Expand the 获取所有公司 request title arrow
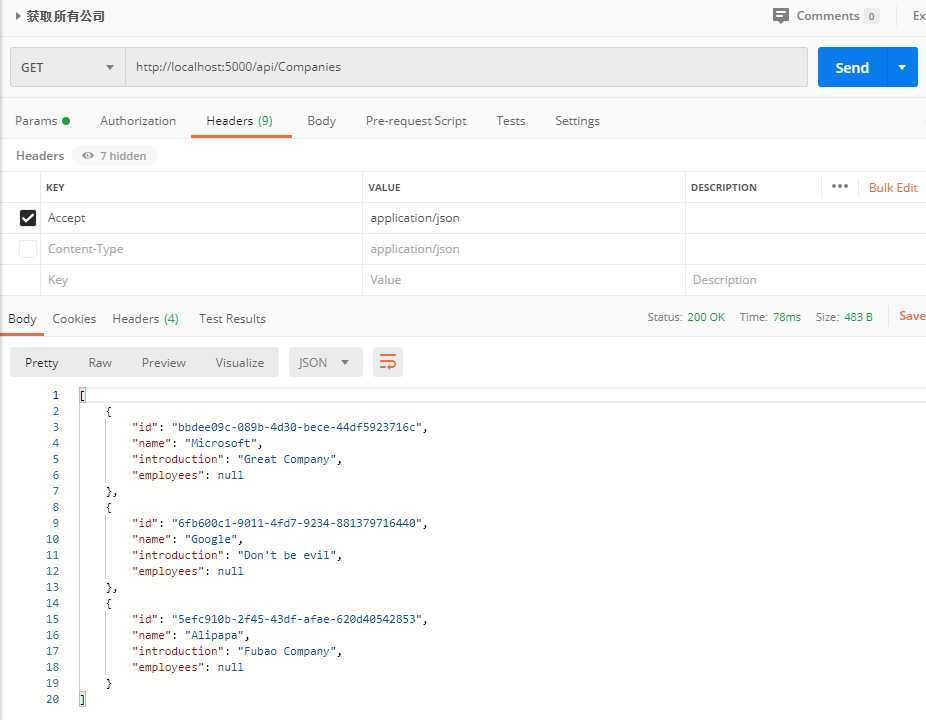 [x=18, y=16]
